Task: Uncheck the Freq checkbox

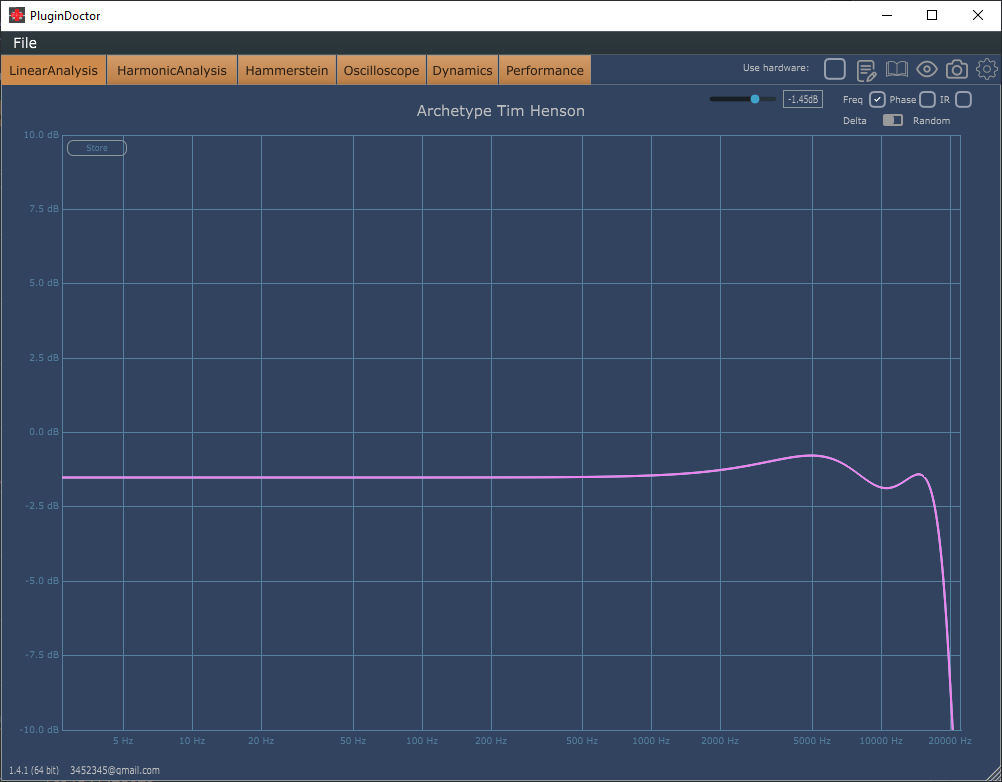Action: [x=877, y=99]
